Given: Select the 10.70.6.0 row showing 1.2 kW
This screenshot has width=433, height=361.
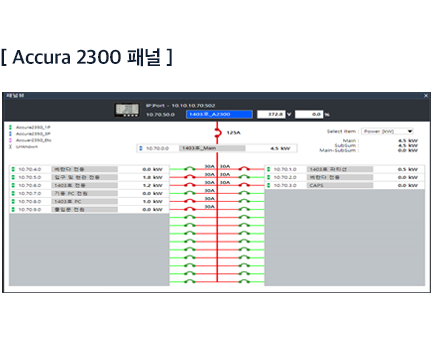Looking at the screenshot, I should click(89, 185).
